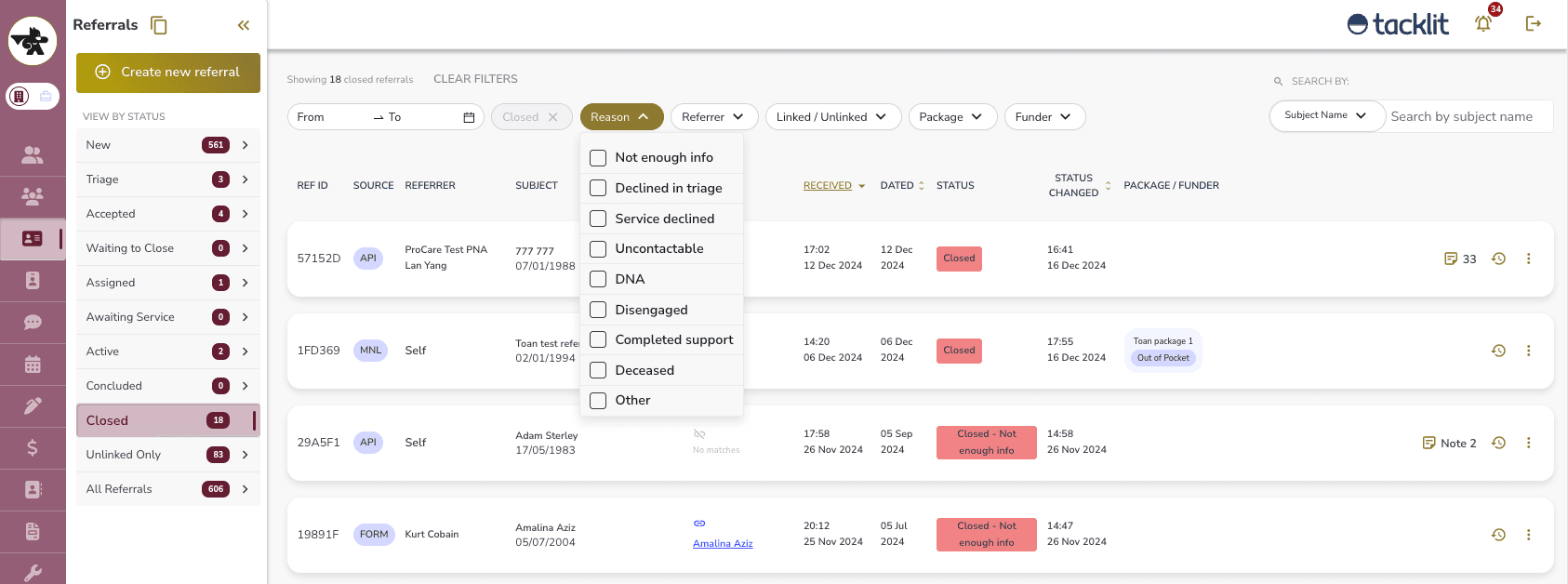Viewport: 1568px width, 584px height.
Task: Open the dollar sign billing sidebar icon
Action: tap(33, 448)
